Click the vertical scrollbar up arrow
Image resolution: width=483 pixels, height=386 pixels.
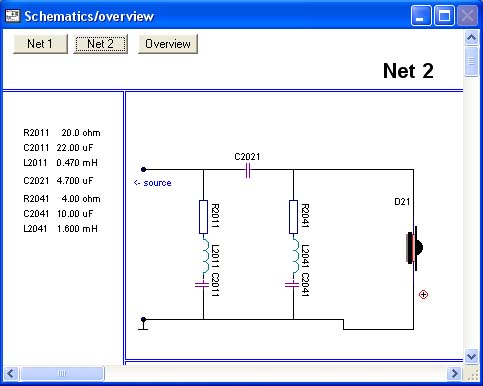[x=471, y=37]
